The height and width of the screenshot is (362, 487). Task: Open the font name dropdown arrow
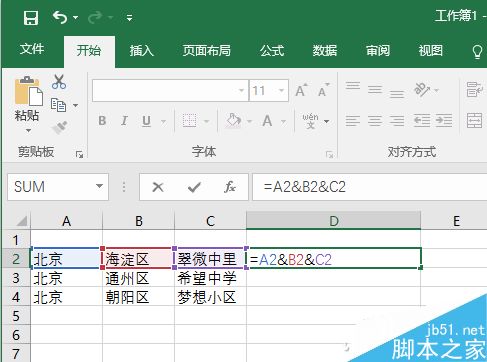click(x=241, y=90)
